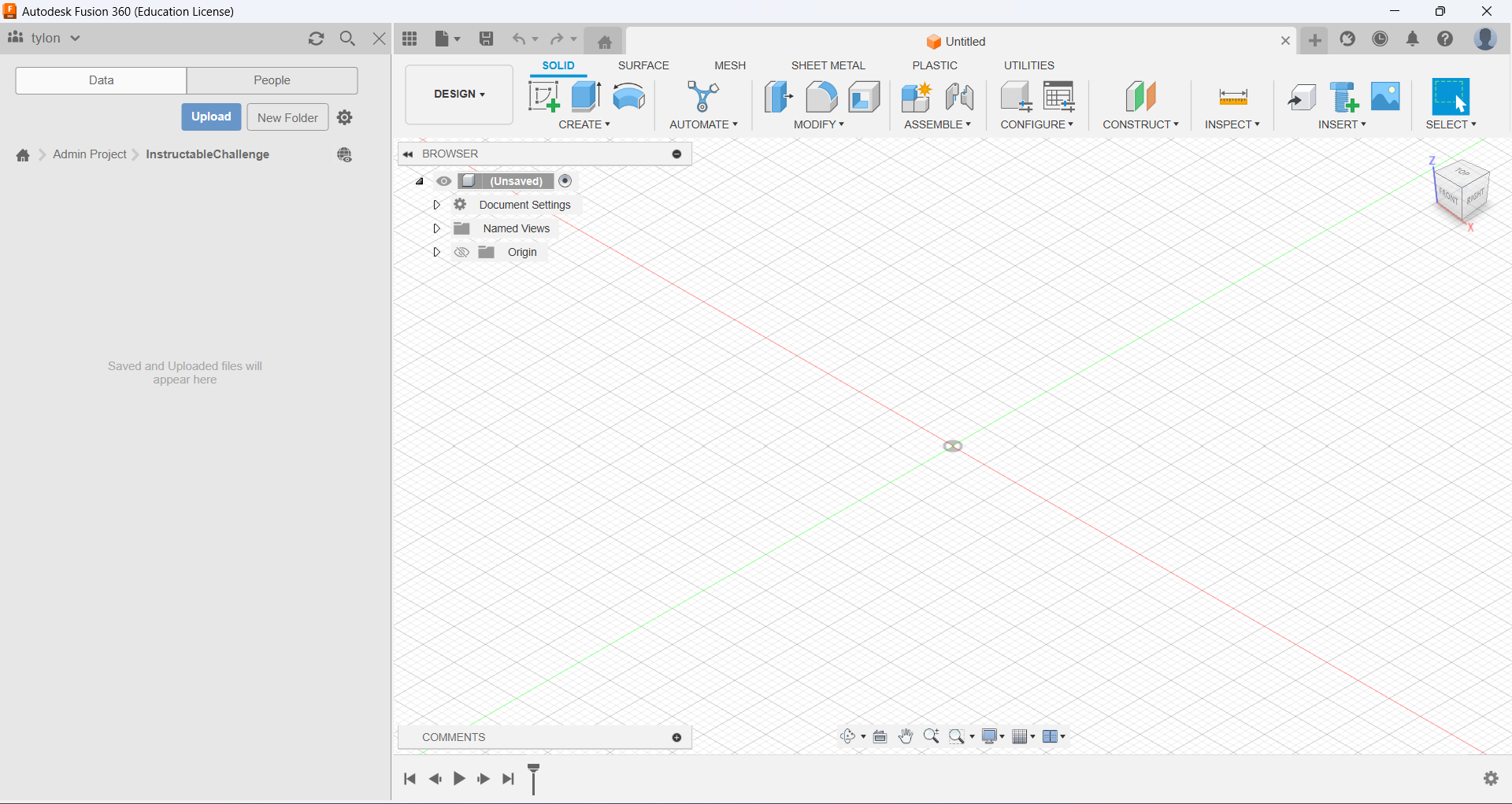This screenshot has width=1512, height=804.
Task: Click the timeline position marker
Action: 533,779
